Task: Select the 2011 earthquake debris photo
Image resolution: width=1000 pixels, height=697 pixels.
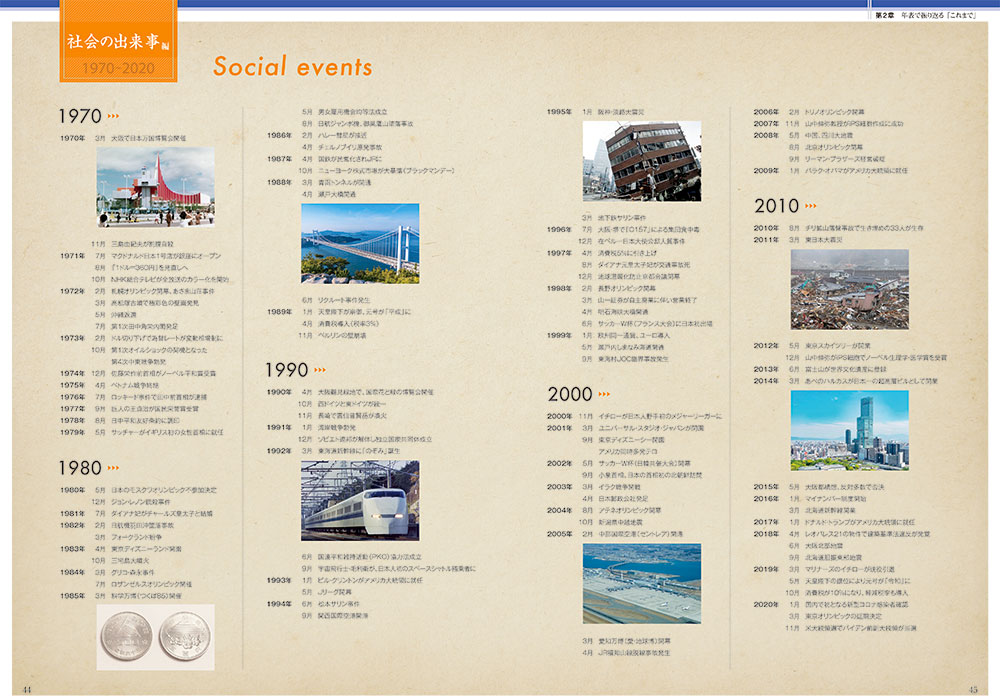Action: [x=849, y=290]
